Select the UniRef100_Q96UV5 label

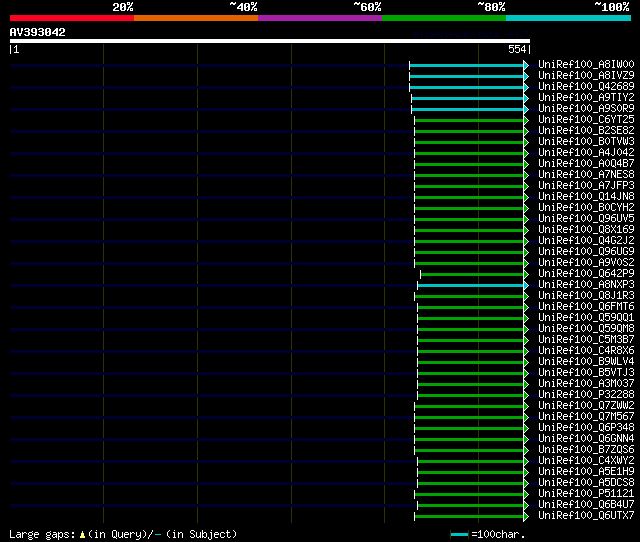pyautogui.click(x=586, y=219)
